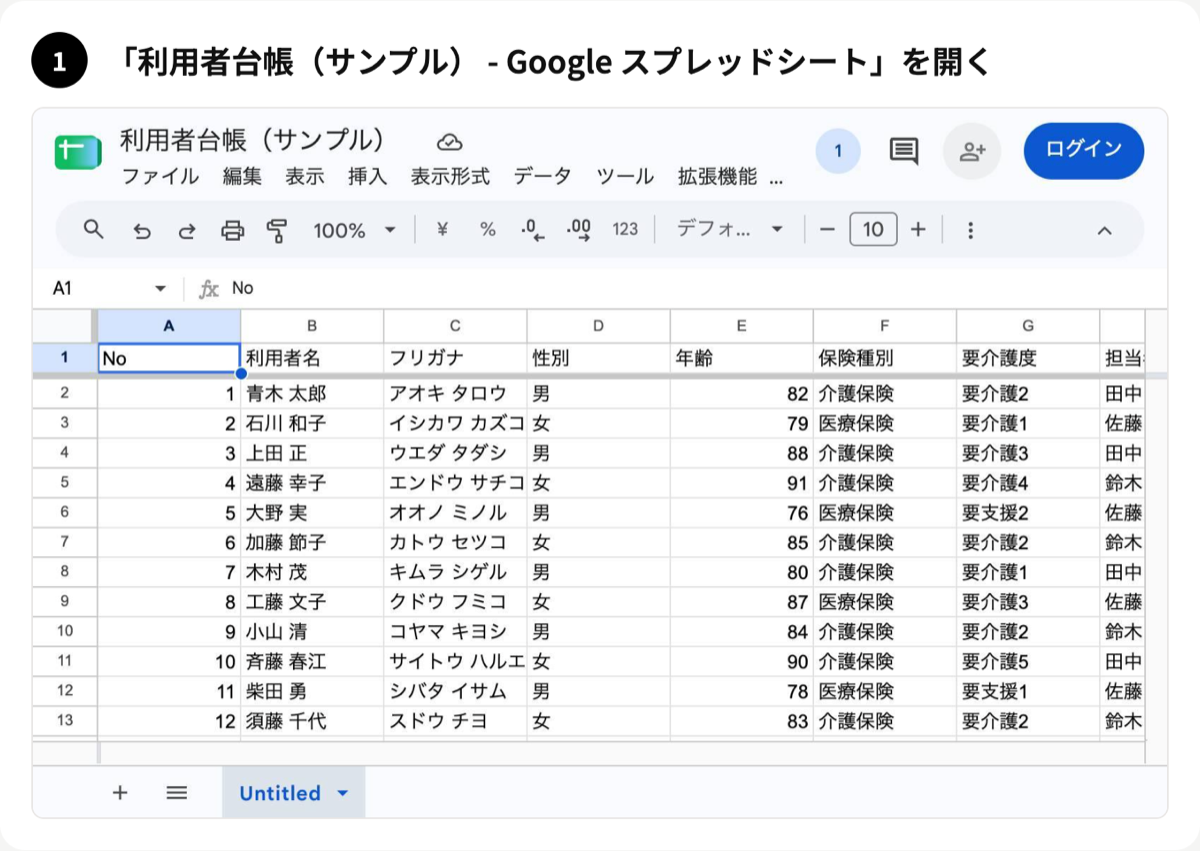Image resolution: width=1200 pixels, height=851 pixels.
Task: Increase font size with plus button
Action: [x=919, y=230]
